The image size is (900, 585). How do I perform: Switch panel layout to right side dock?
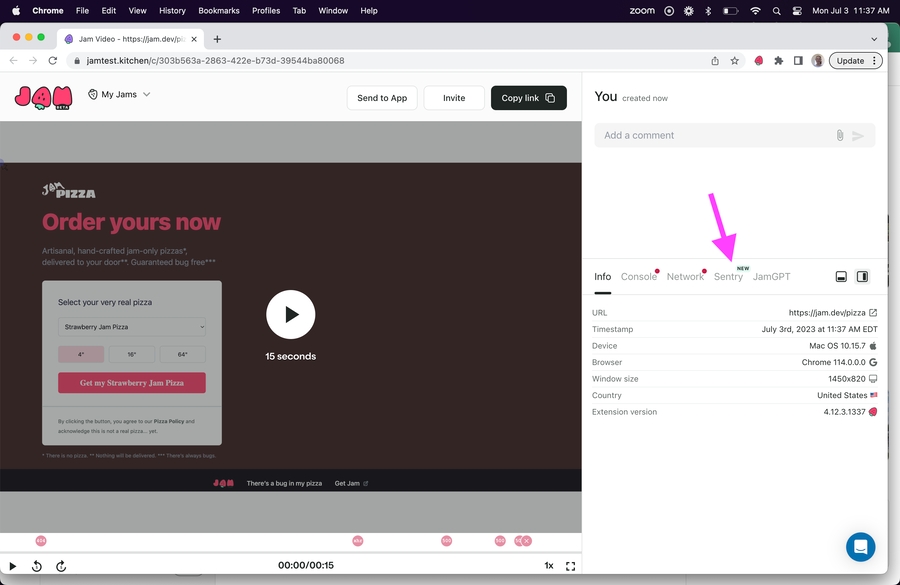tap(862, 277)
